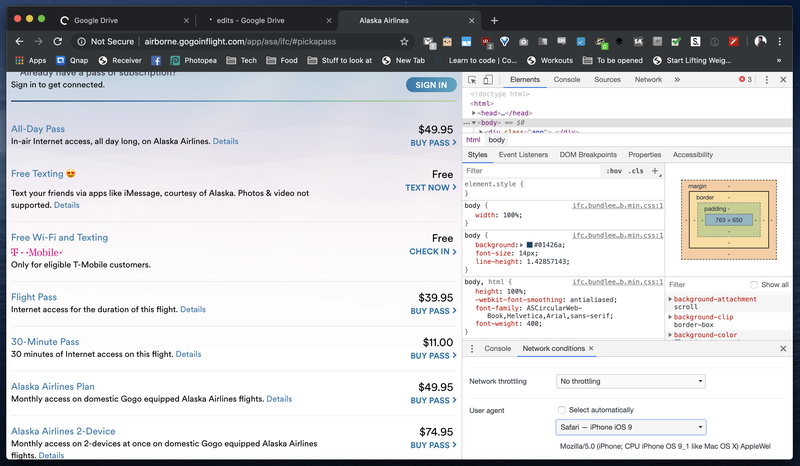
Task: Click the Apps grid bookmark shortcut
Action: 31,60
